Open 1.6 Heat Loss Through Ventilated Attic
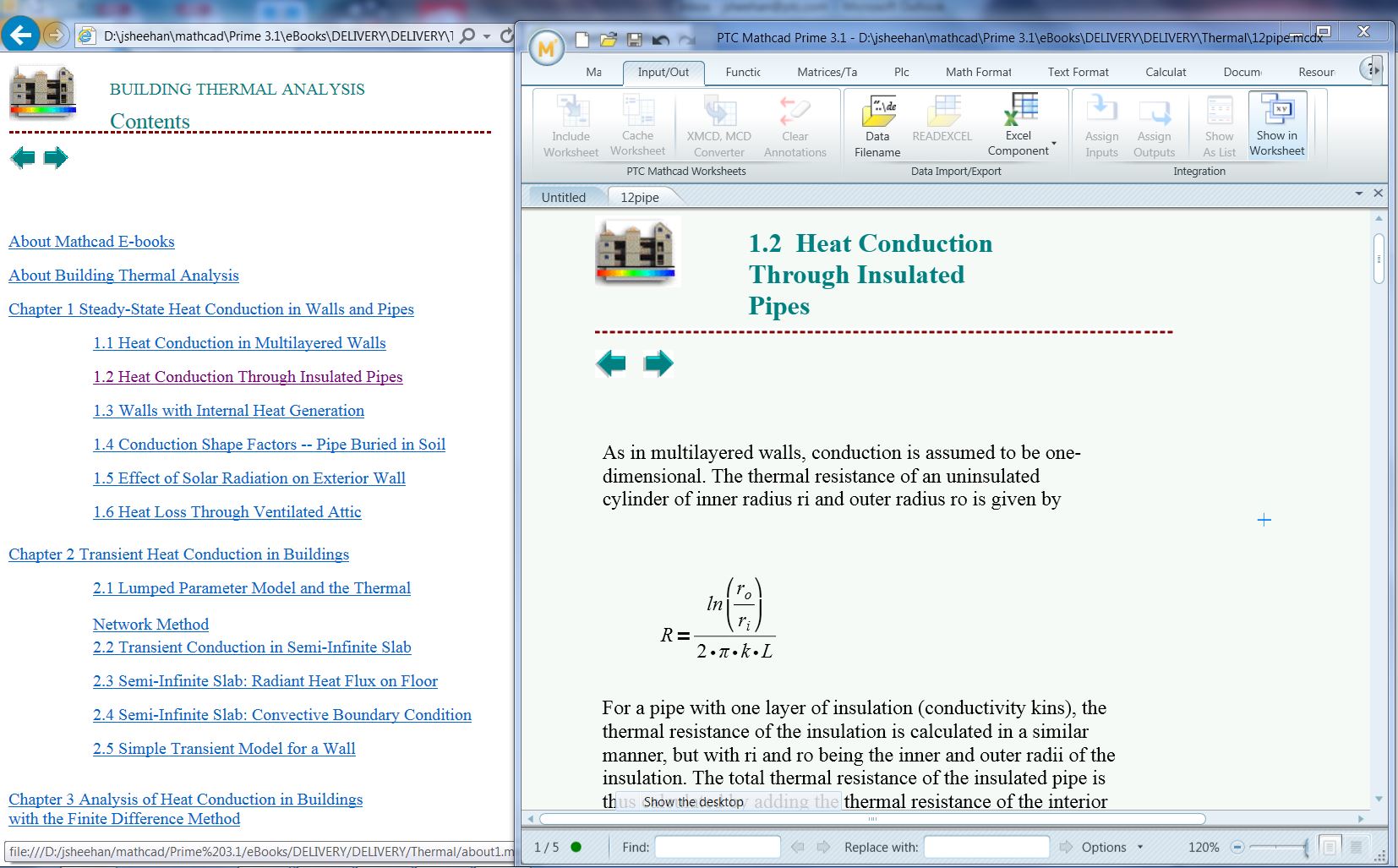The width and height of the screenshot is (1398, 868). [x=227, y=511]
